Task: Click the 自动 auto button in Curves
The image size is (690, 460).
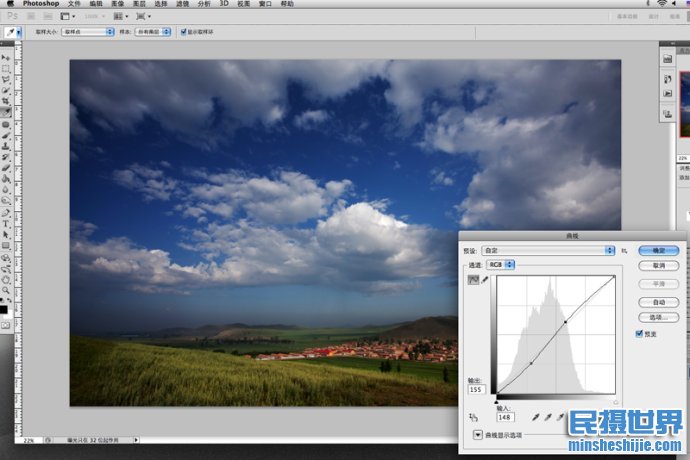Action: tap(659, 302)
